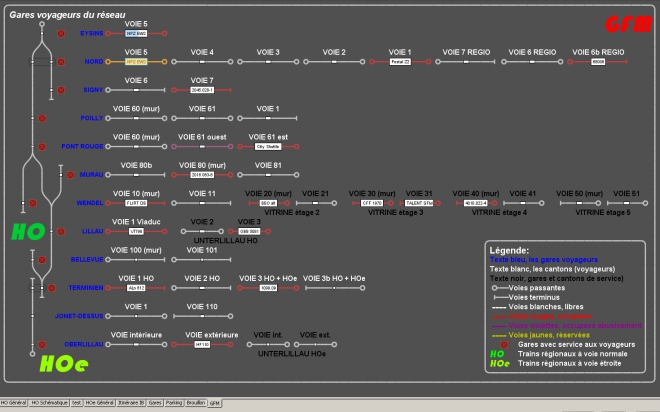This screenshot has height=412, width=660.
Task: Click the red X marker left of WENDEL
Action: coord(33,203)
